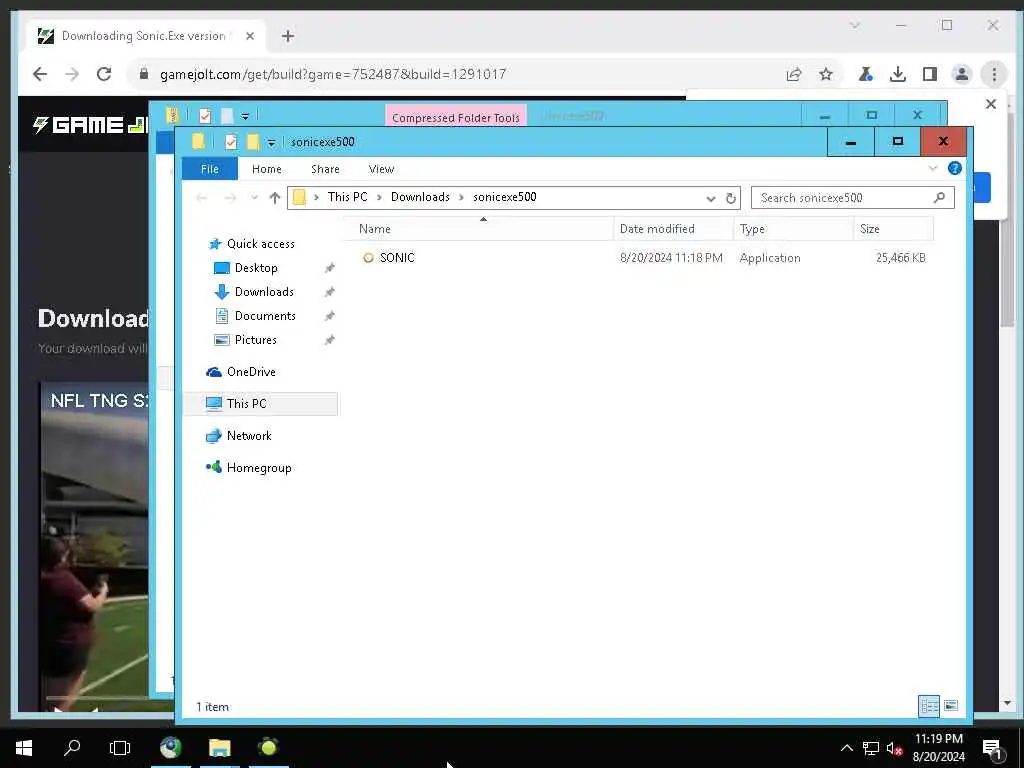Screen dimensions: 1024x768
Task: Refresh the sonicexe500 folder listing
Action: [x=731, y=198]
